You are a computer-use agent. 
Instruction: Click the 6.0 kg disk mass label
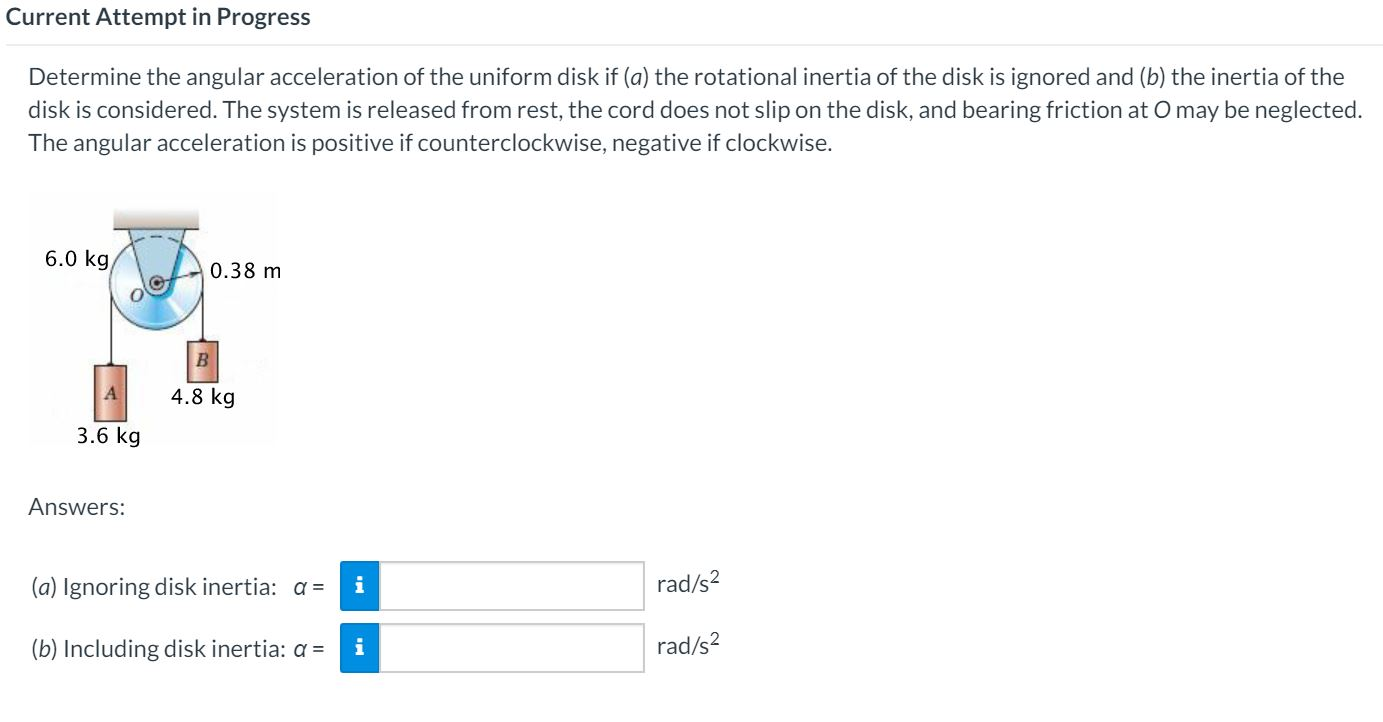tap(75, 258)
